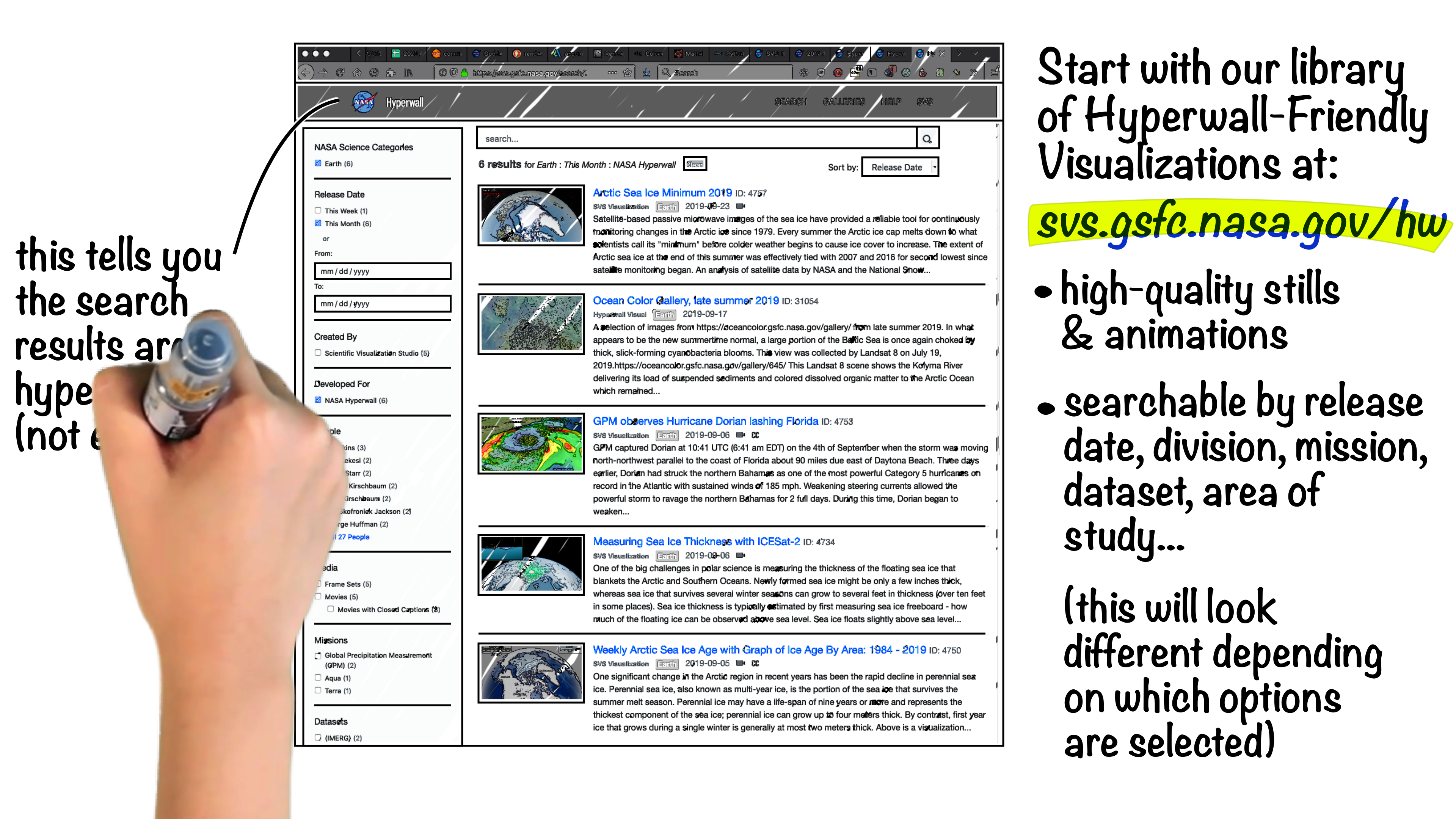Show more toolbar tools with double-chevron icon

tap(974, 72)
